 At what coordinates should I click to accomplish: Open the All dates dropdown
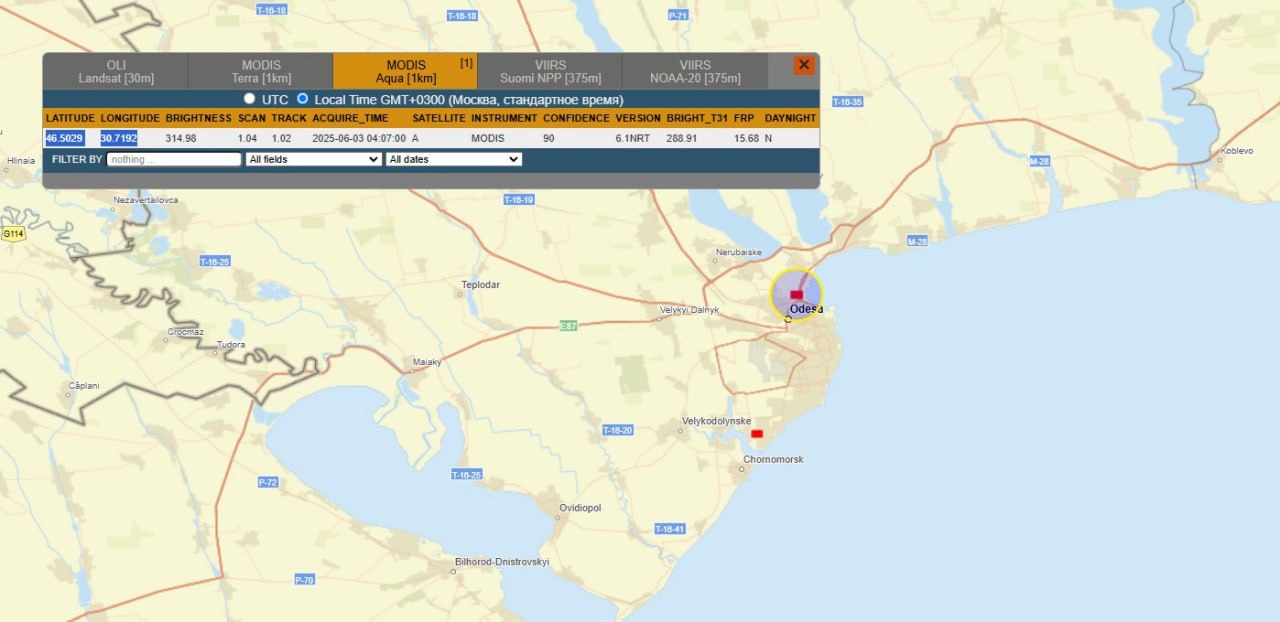[x=454, y=159]
